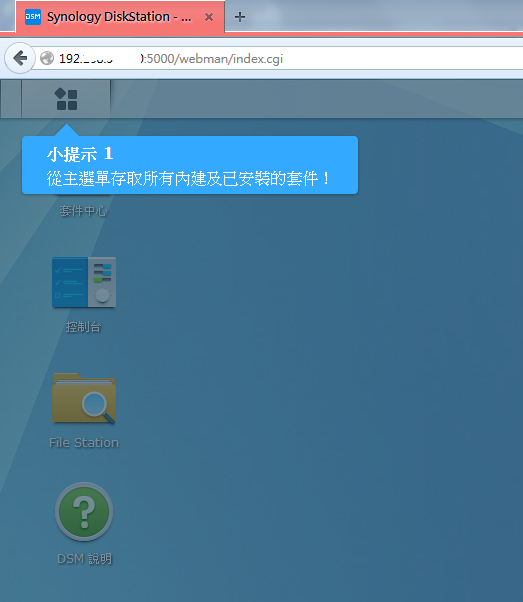
Task: Launch File Station folder icon
Action: click(x=84, y=398)
